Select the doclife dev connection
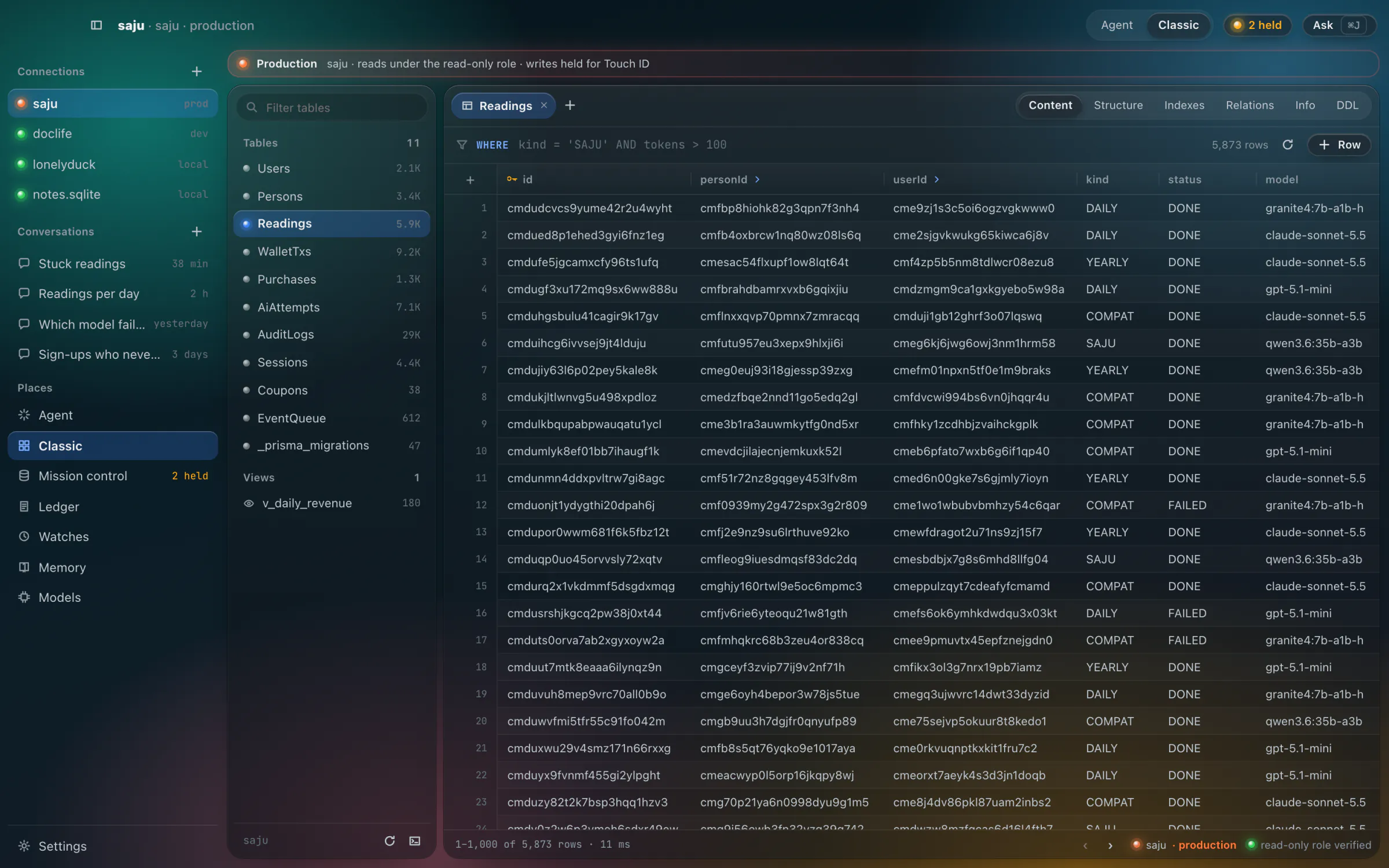The height and width of the screenshot is (868, 1389). (113, 134)
